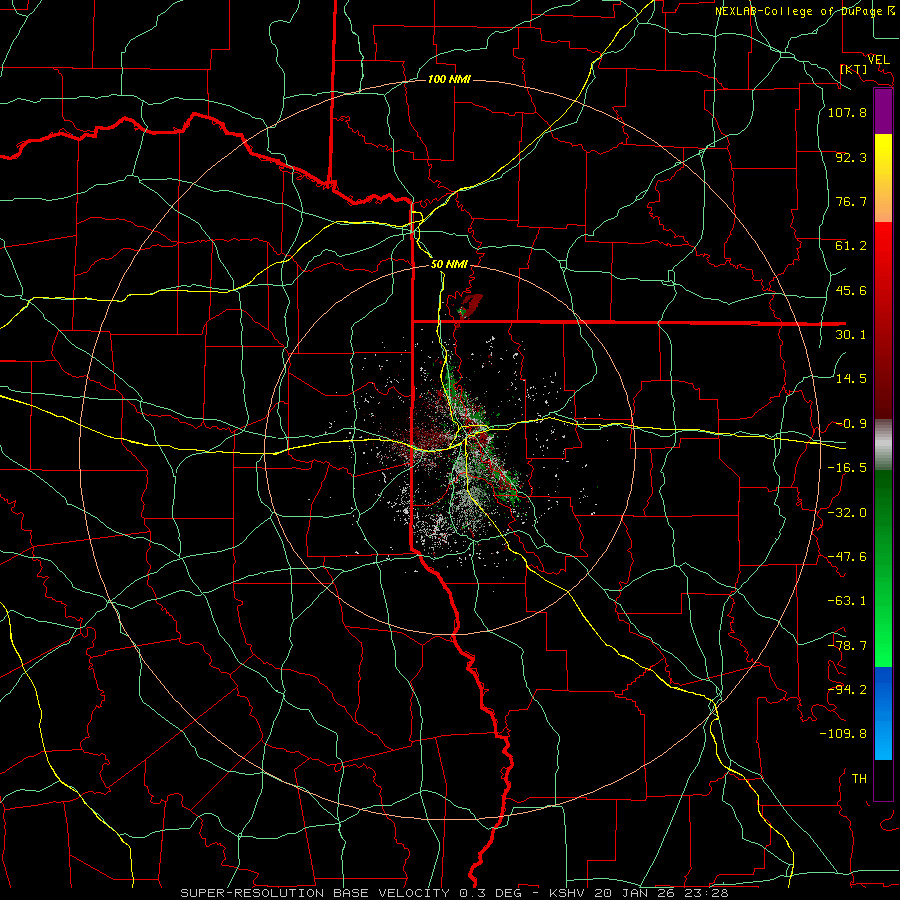Click the dark TH segment of the color bar
Viewport: 900px width, 900px height.
[883, 779]
